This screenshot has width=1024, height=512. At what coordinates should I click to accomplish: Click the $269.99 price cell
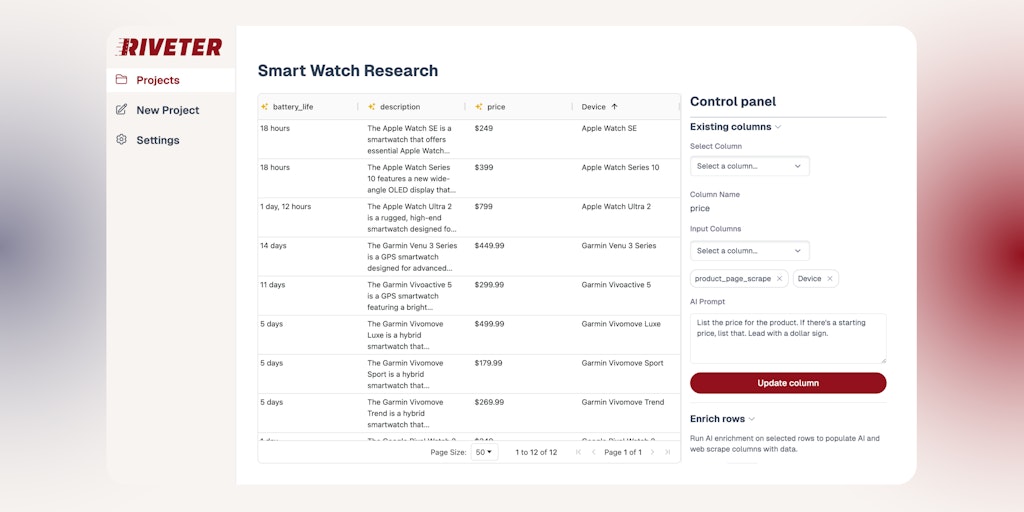click(489, 403)
